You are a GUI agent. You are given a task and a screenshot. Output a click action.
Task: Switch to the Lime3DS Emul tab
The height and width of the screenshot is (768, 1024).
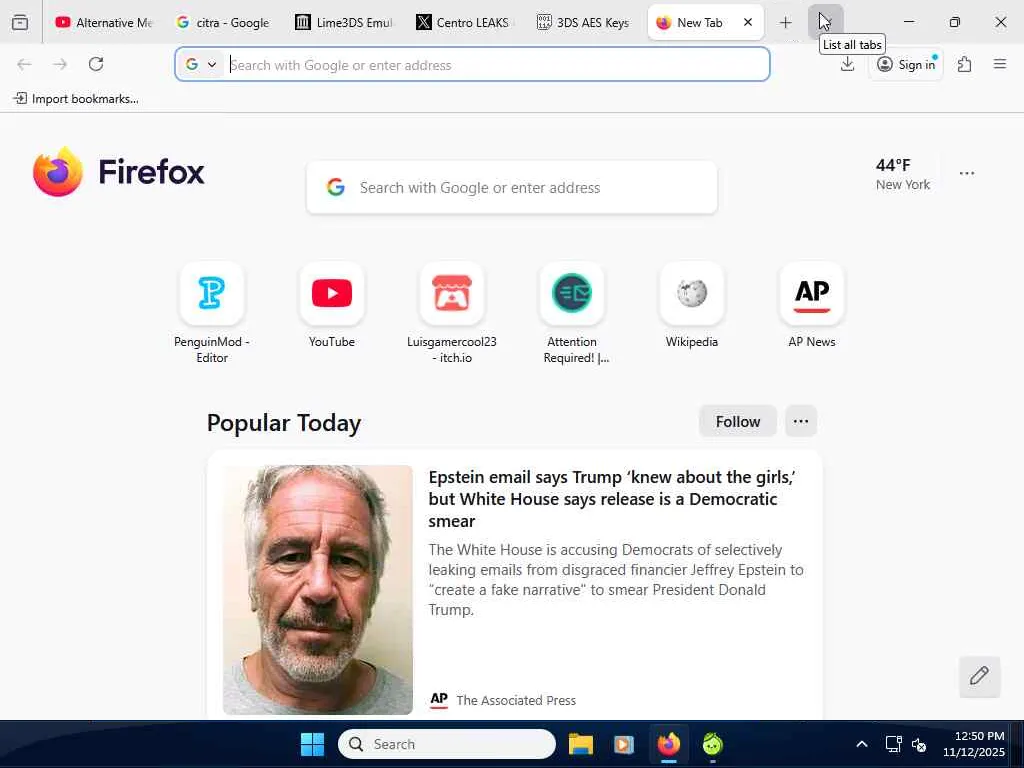(x=344, y=22)
